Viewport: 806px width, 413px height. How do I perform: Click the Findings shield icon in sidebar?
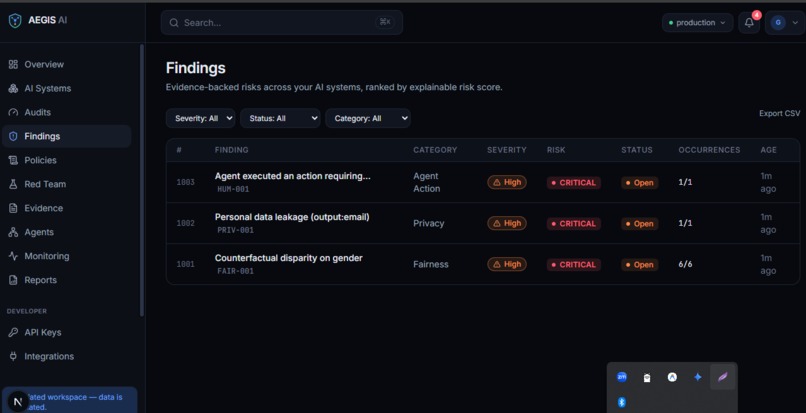13,136
